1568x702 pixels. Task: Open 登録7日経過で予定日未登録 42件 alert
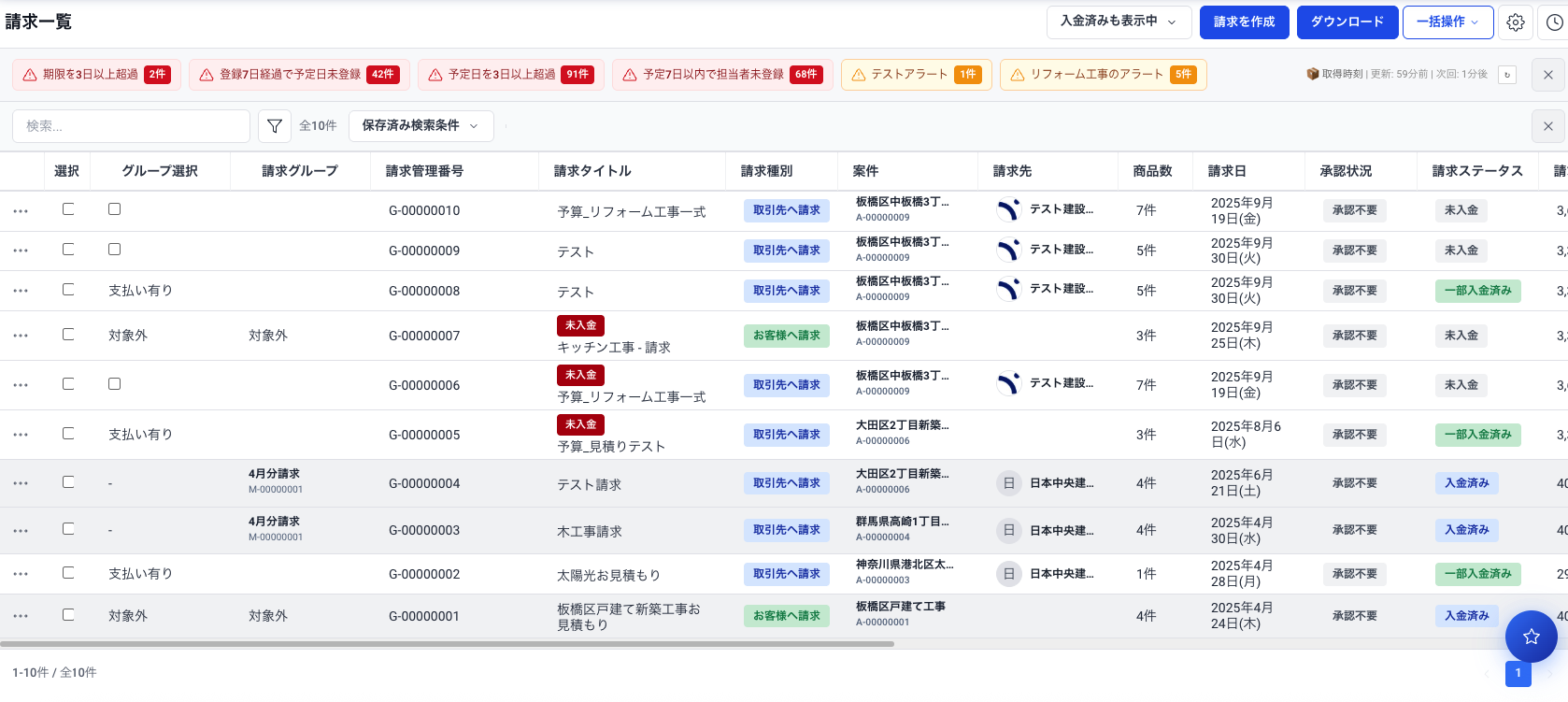click(299, 75)
